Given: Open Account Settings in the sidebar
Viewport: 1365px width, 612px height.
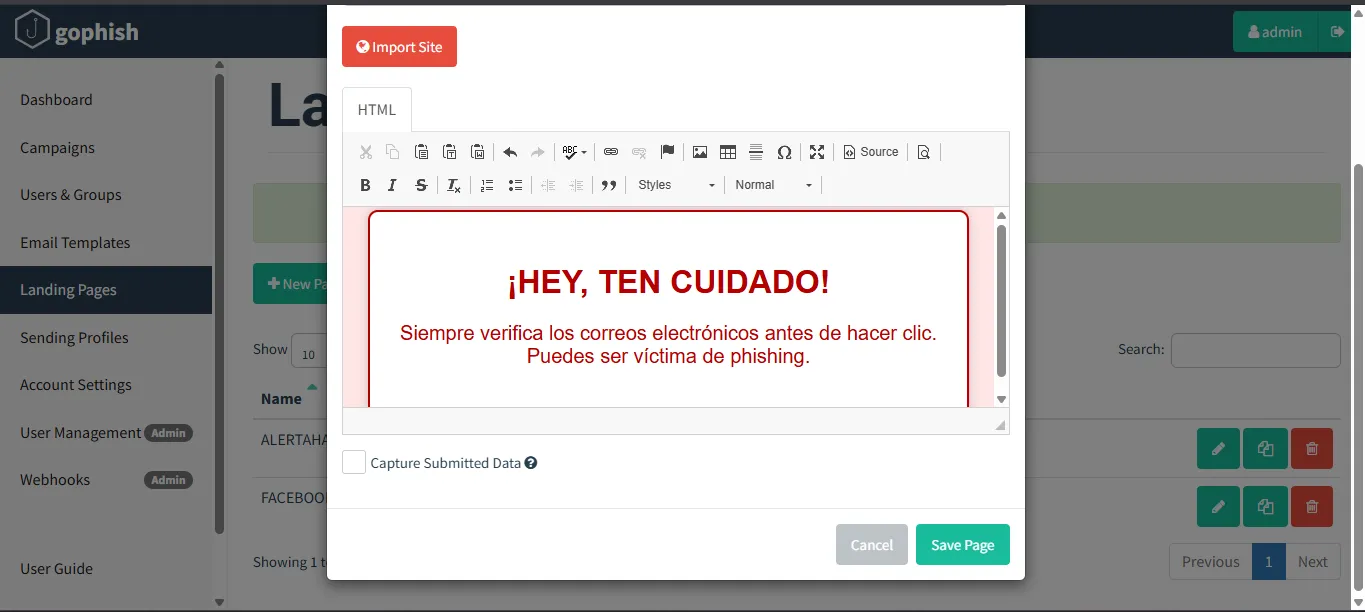Looking at the screenshot, I should tap(76, 385).
